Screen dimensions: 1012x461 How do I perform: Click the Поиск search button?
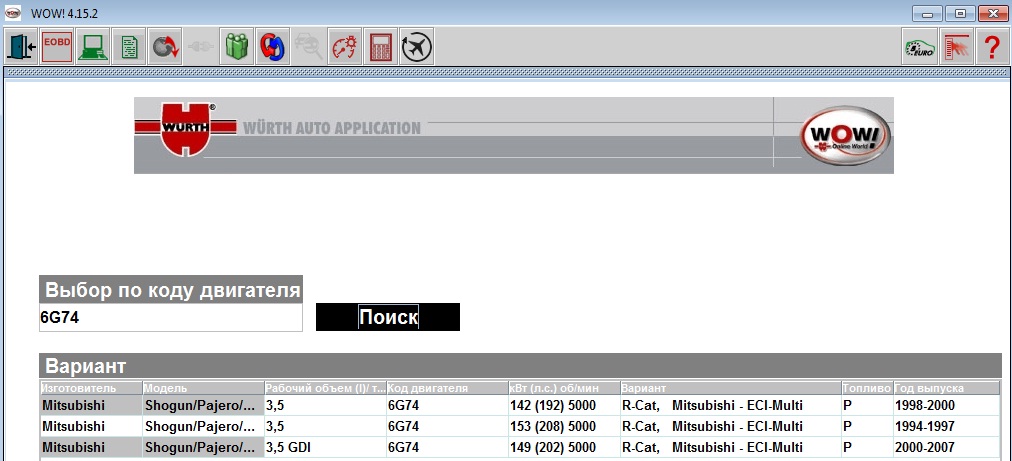[388, 317]
